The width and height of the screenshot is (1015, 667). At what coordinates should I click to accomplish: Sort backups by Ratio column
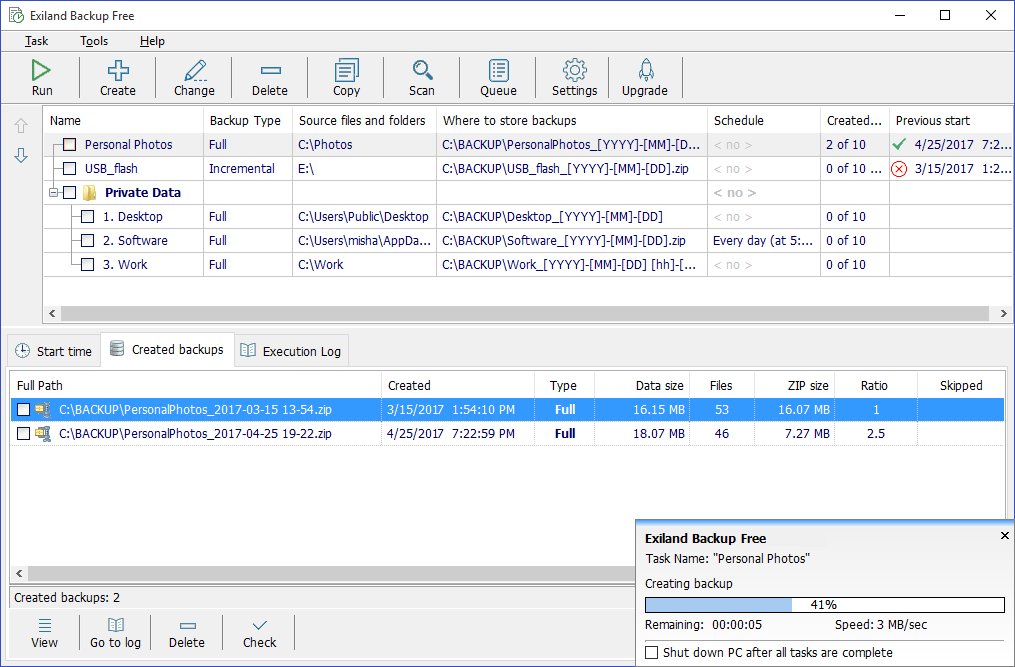[x=876, y=386]
